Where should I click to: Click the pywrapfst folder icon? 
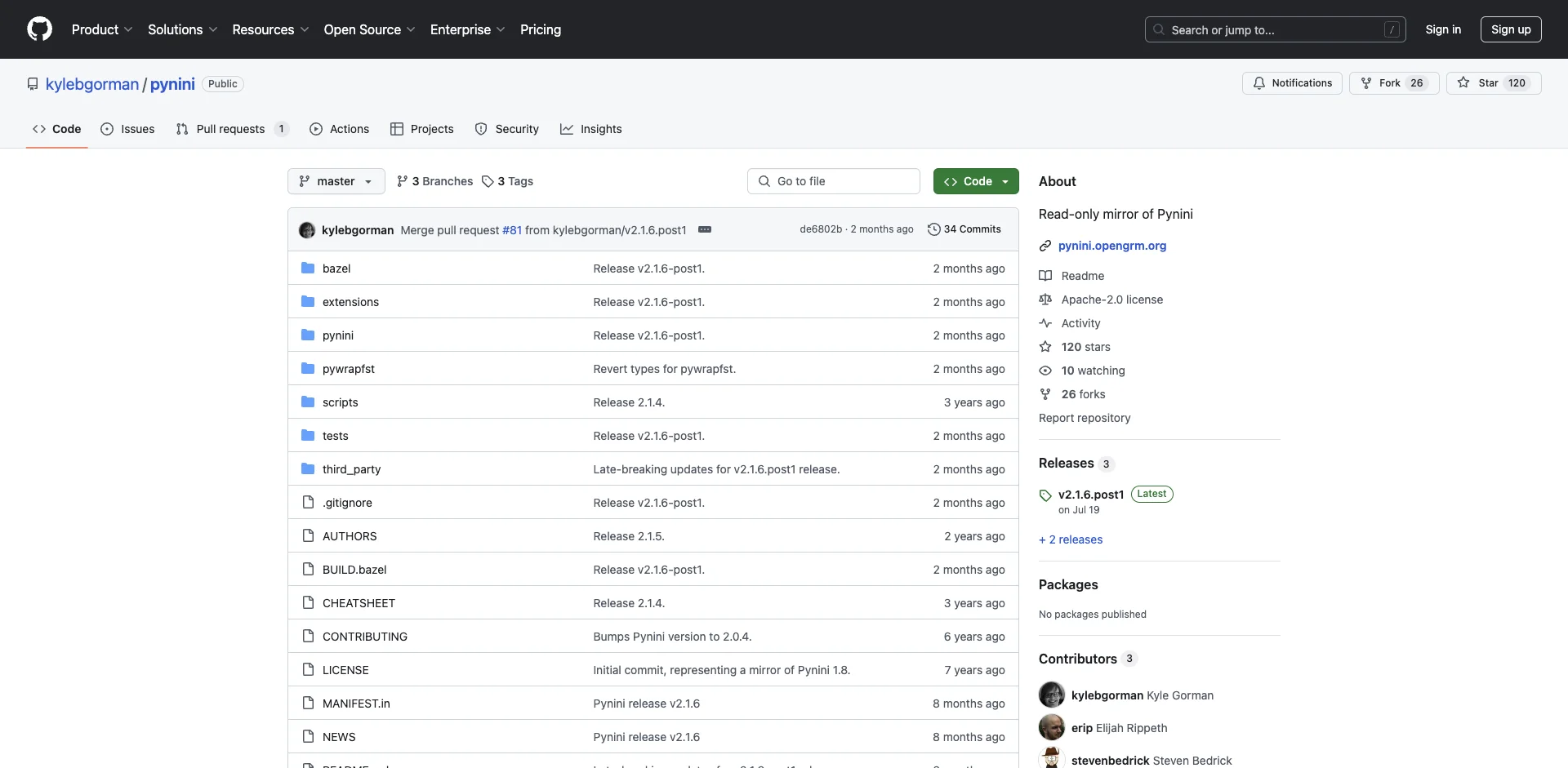coord(308,369)
